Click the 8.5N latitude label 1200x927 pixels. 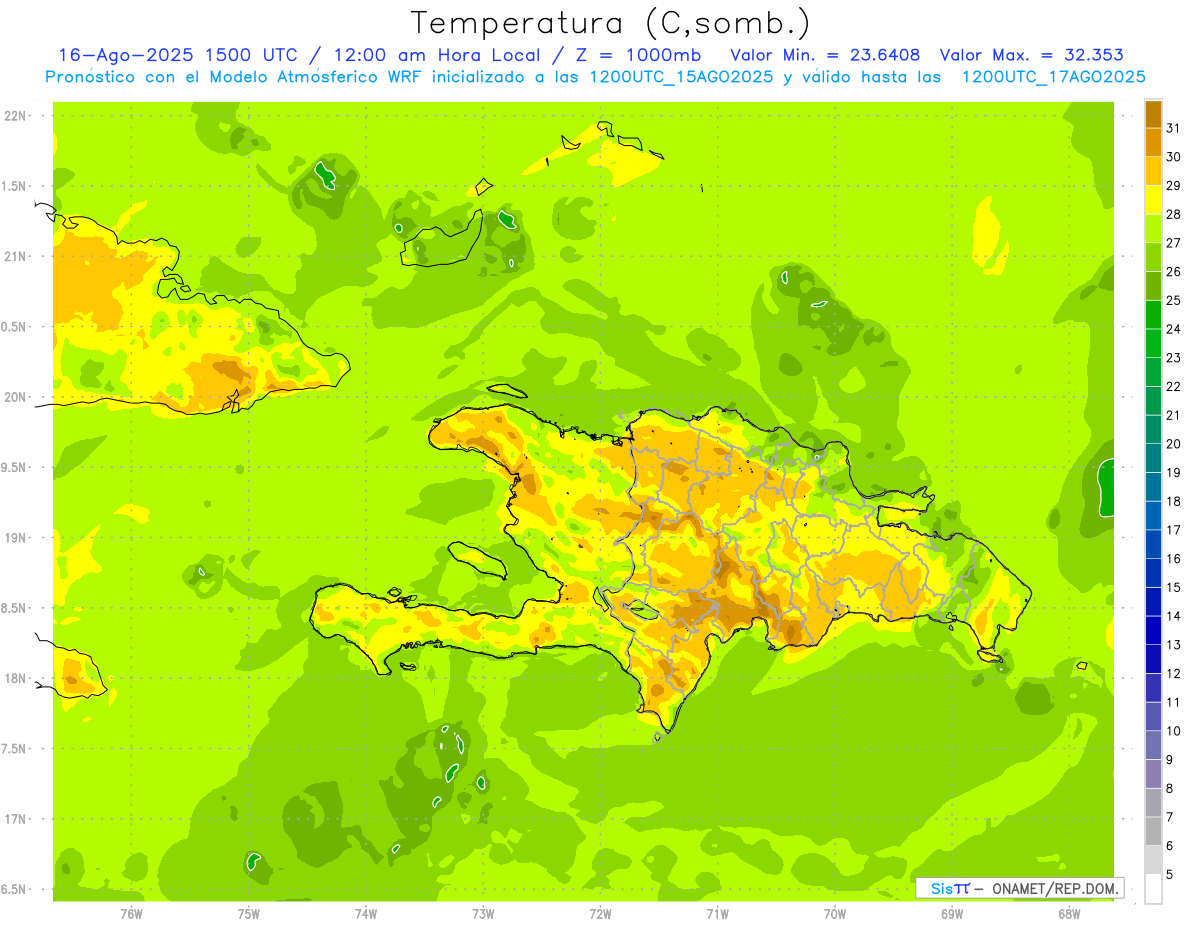[x=14, y=608]
